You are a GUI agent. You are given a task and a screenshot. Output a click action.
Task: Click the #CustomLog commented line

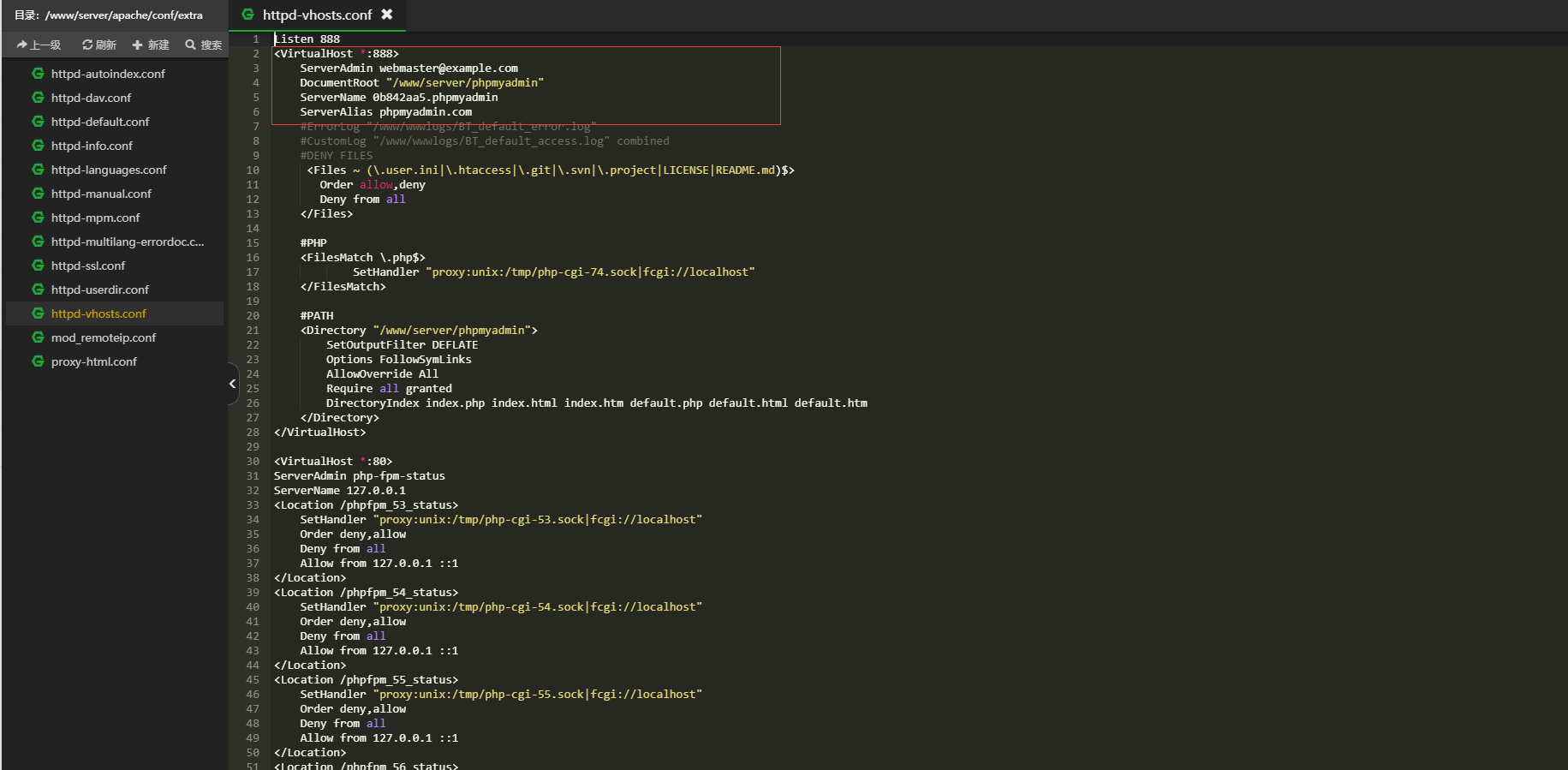(485, 141)
